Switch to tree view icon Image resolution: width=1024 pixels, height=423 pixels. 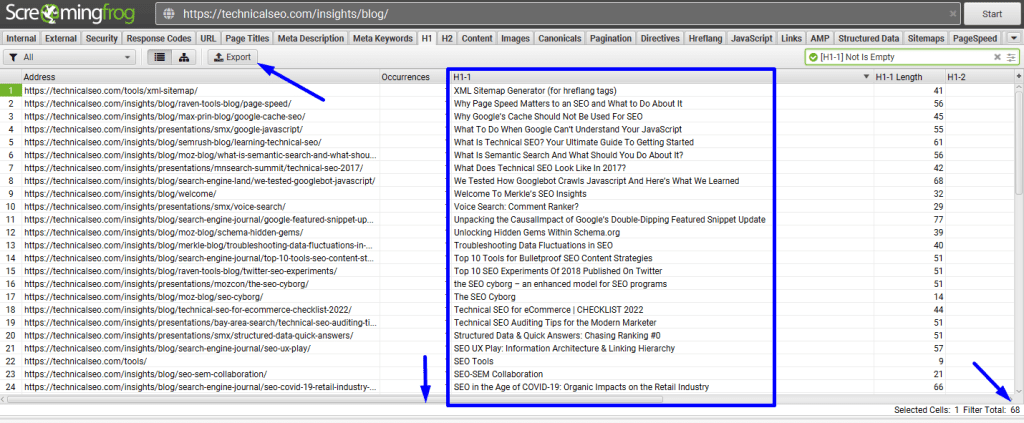point(185,57)
